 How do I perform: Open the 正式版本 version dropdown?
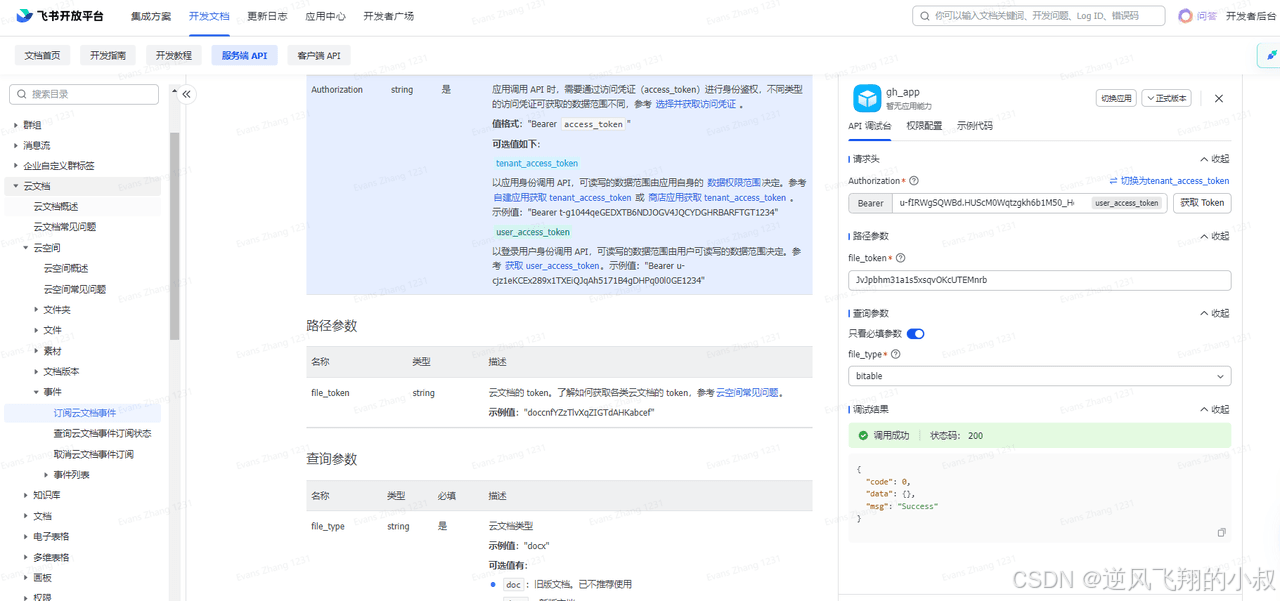(1167, 99)
